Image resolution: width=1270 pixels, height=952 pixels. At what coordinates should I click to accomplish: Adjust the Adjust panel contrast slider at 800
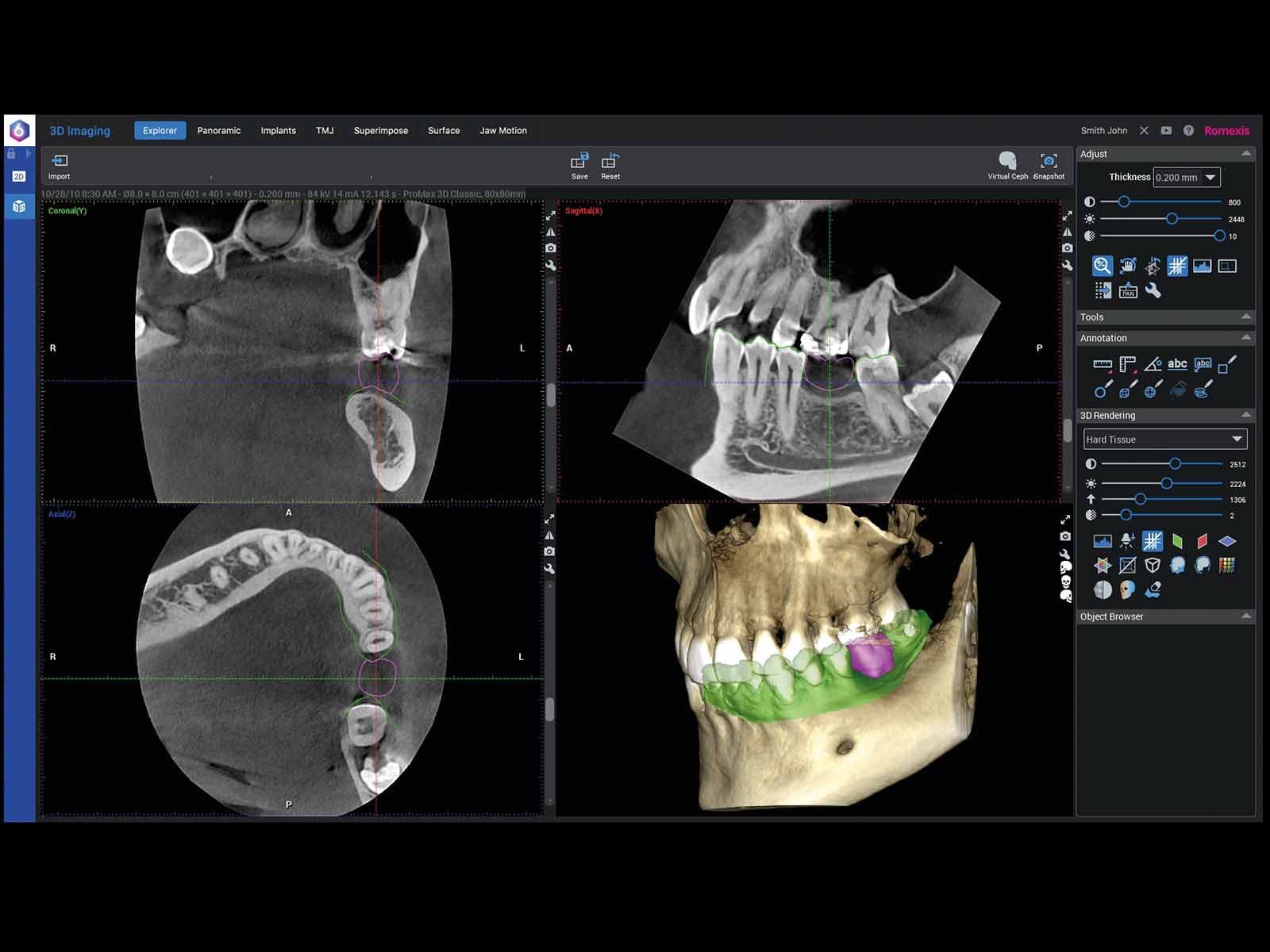1124,202
